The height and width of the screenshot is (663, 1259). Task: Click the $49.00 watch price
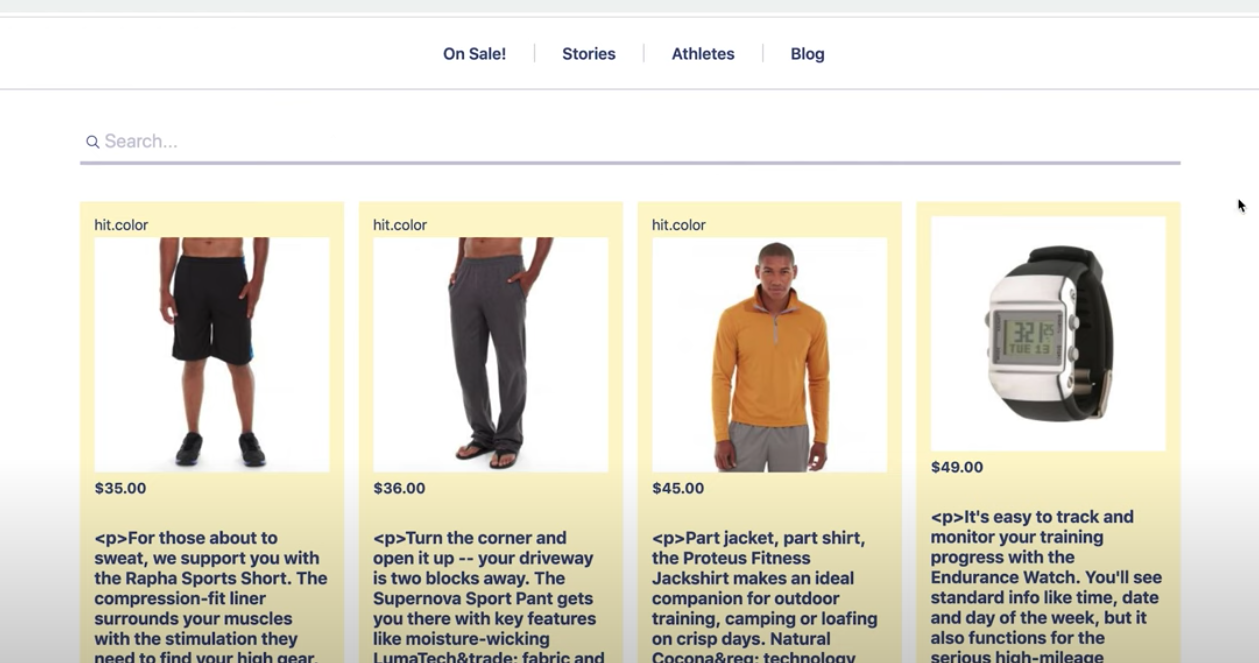(x=957, y=467)
